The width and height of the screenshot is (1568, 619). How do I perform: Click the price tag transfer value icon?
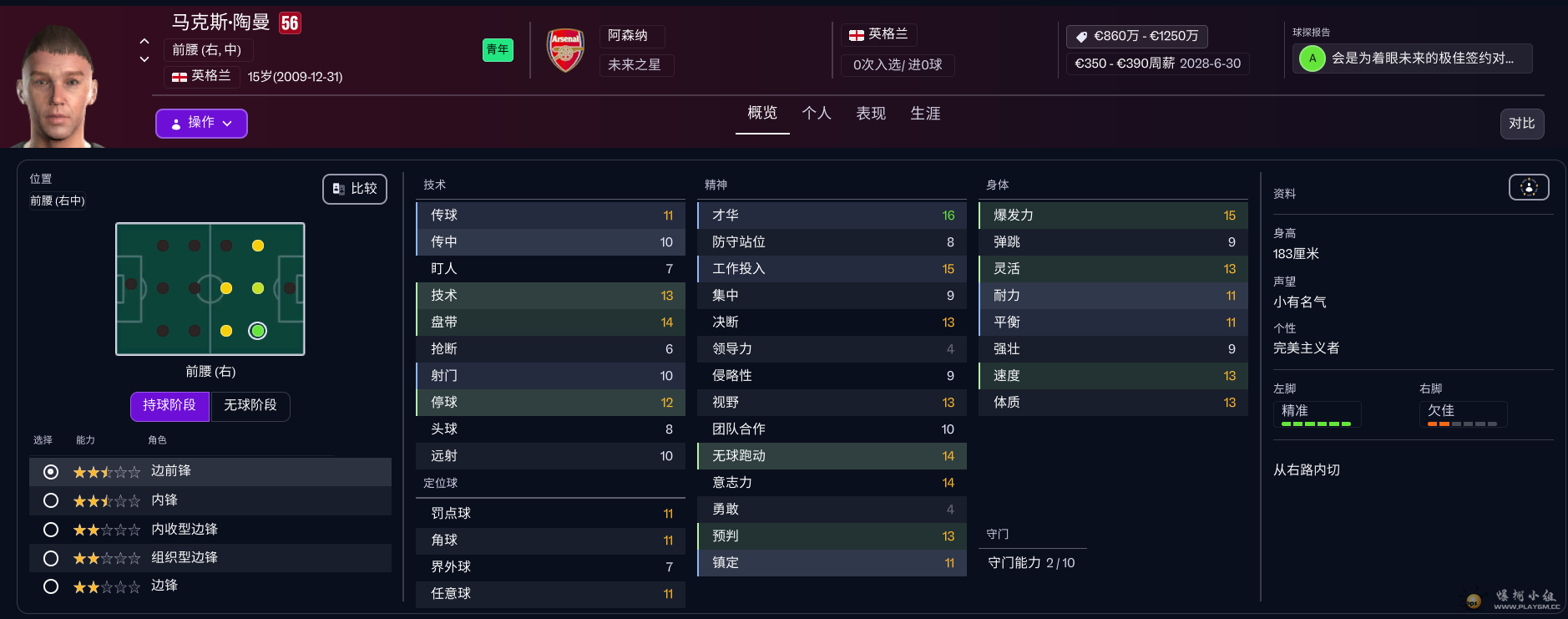point(1081,37)
